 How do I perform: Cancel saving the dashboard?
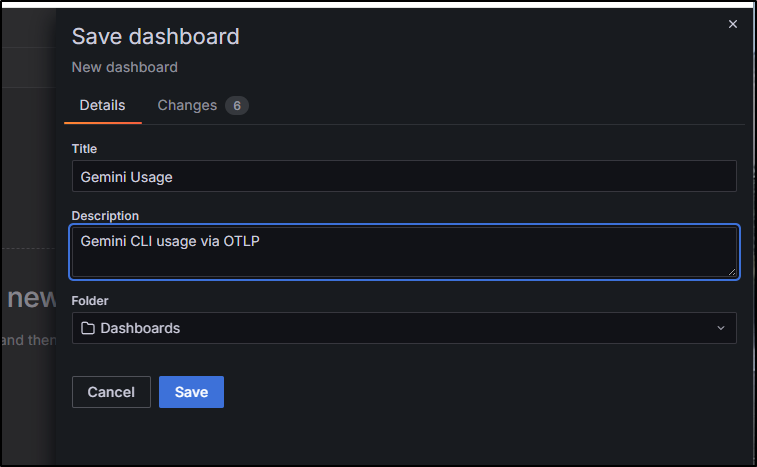pos(111,392)
